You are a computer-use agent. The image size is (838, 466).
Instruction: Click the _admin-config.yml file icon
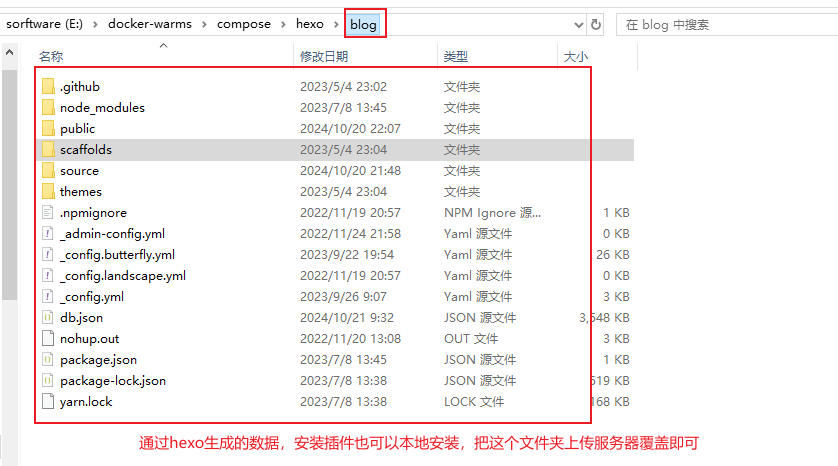click(48, 234)
